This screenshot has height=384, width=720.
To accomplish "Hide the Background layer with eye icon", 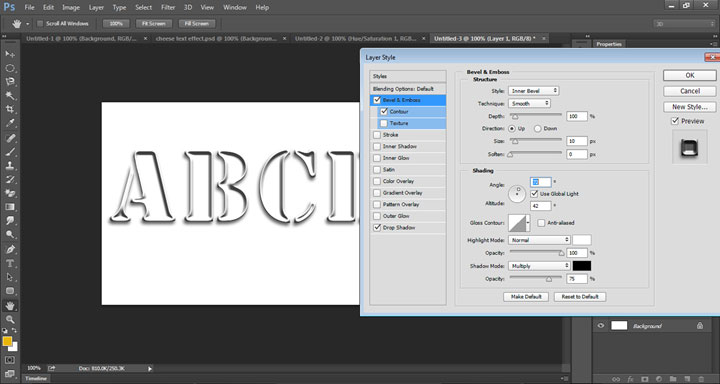I will pos(600,326).
